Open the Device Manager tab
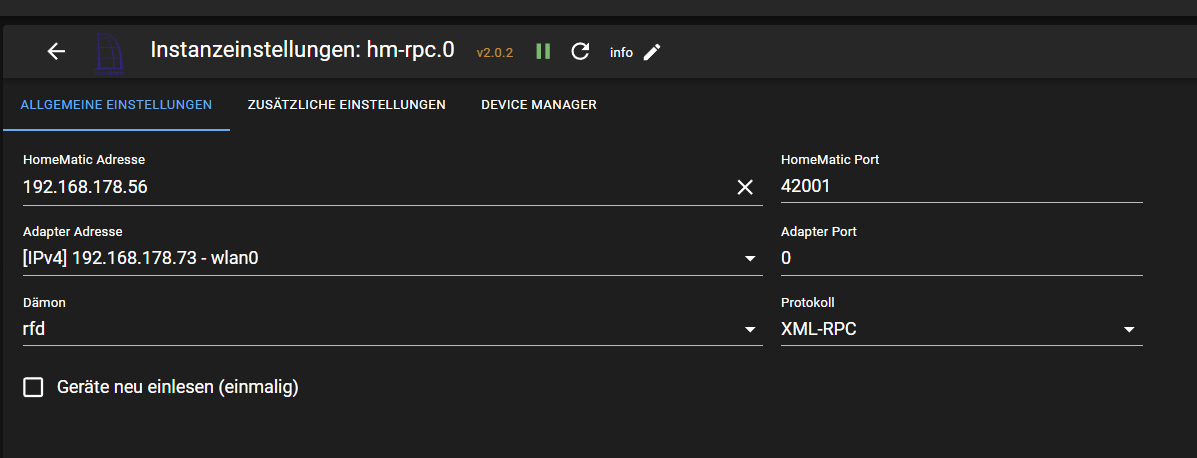This screenshot has height=458, width=1197. 538,104
